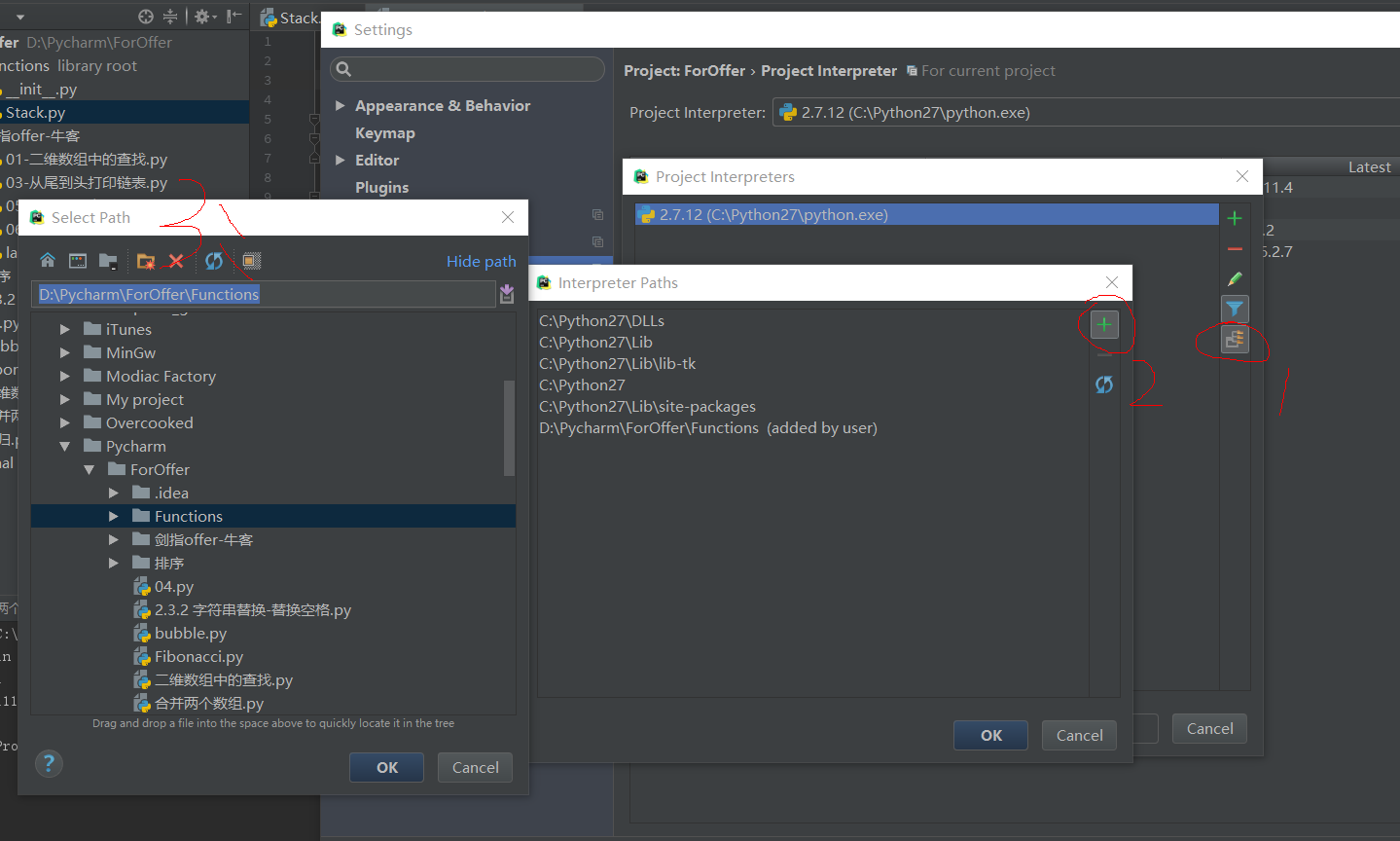Remove the selected project interpreter

click(1235, 249)
